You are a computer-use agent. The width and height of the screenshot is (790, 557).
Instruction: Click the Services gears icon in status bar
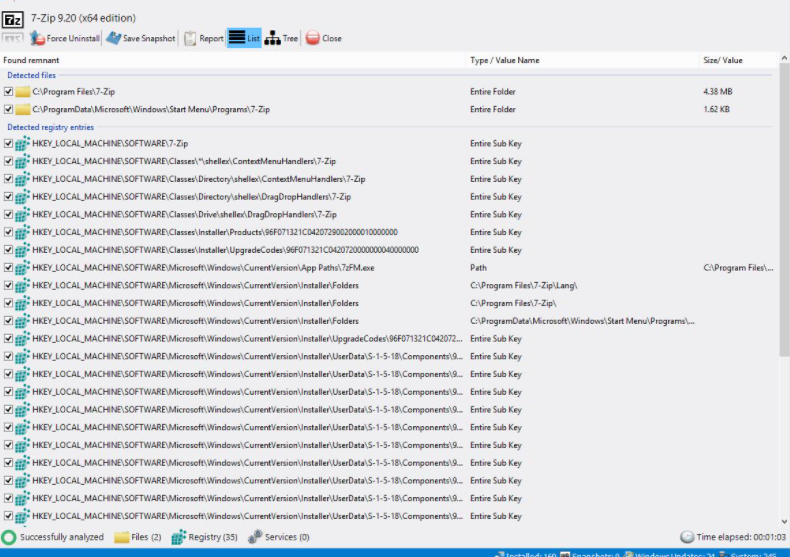(255, 537)
